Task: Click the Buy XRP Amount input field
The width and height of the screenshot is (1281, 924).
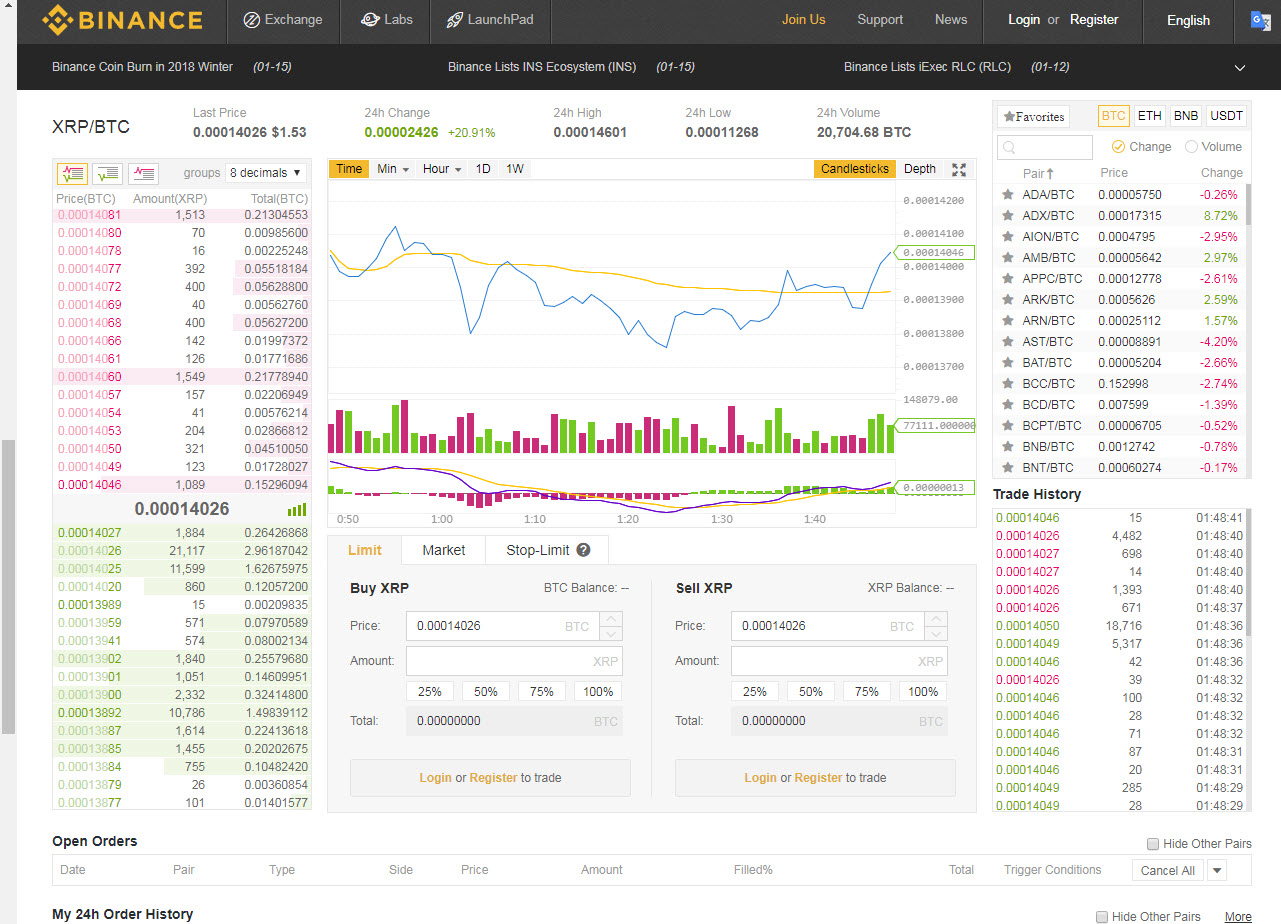Action: click(x=514, y=661)
